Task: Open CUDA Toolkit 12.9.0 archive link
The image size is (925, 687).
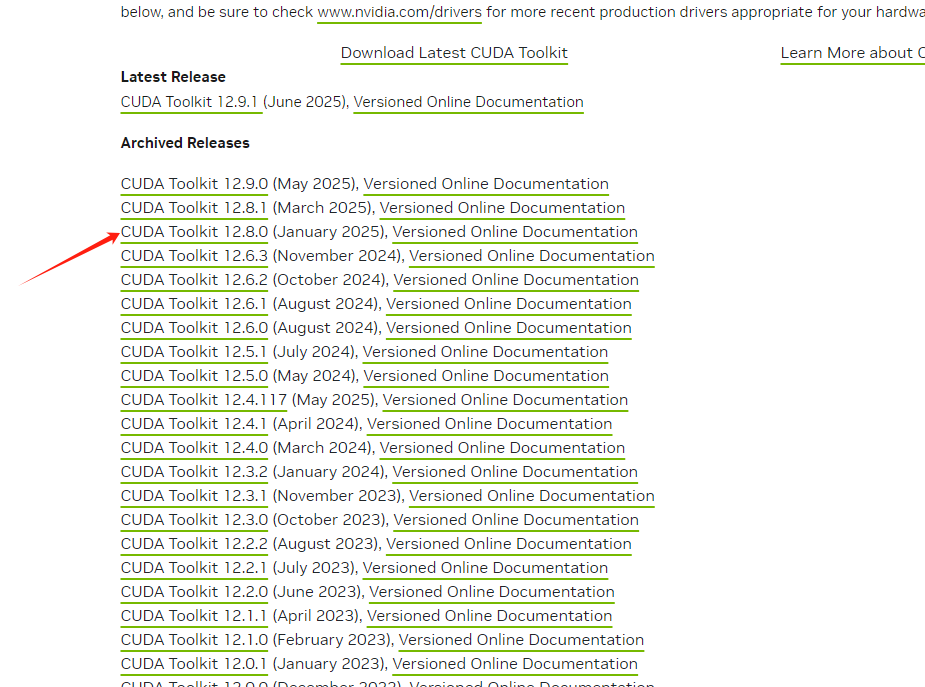Action: (x=194, y=183)
